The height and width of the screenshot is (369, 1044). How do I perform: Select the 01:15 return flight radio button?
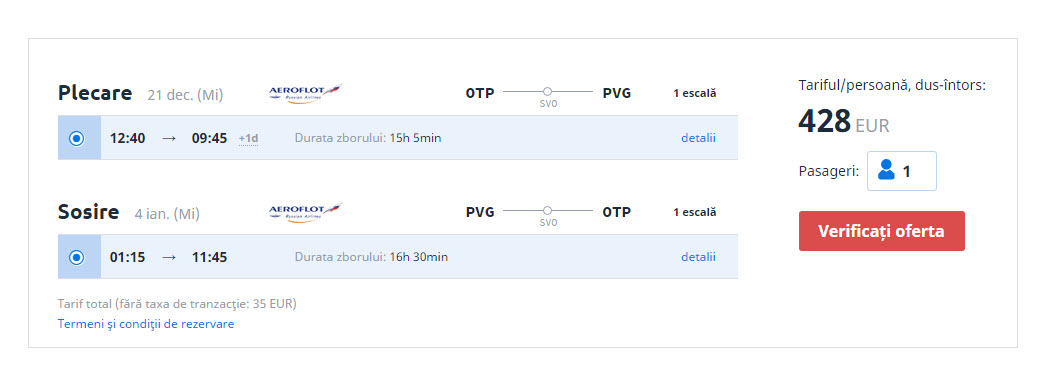pyautogui.click(x=77, y=257)
